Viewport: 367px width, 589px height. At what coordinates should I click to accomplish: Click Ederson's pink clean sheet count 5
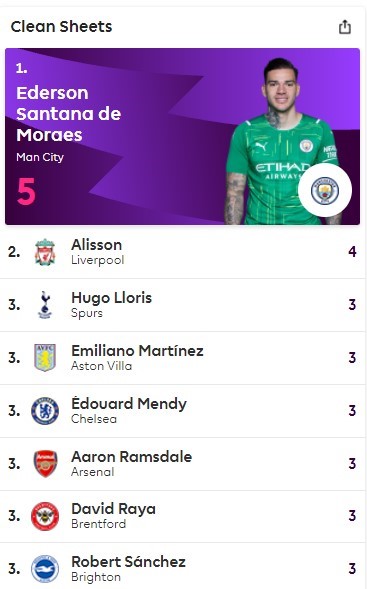[26, 191]
